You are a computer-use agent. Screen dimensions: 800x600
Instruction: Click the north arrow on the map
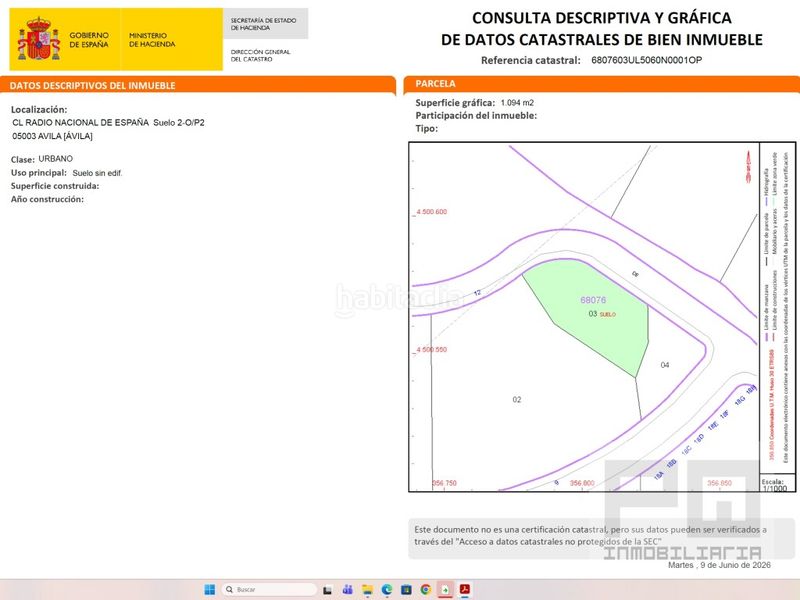coord(748,166)
